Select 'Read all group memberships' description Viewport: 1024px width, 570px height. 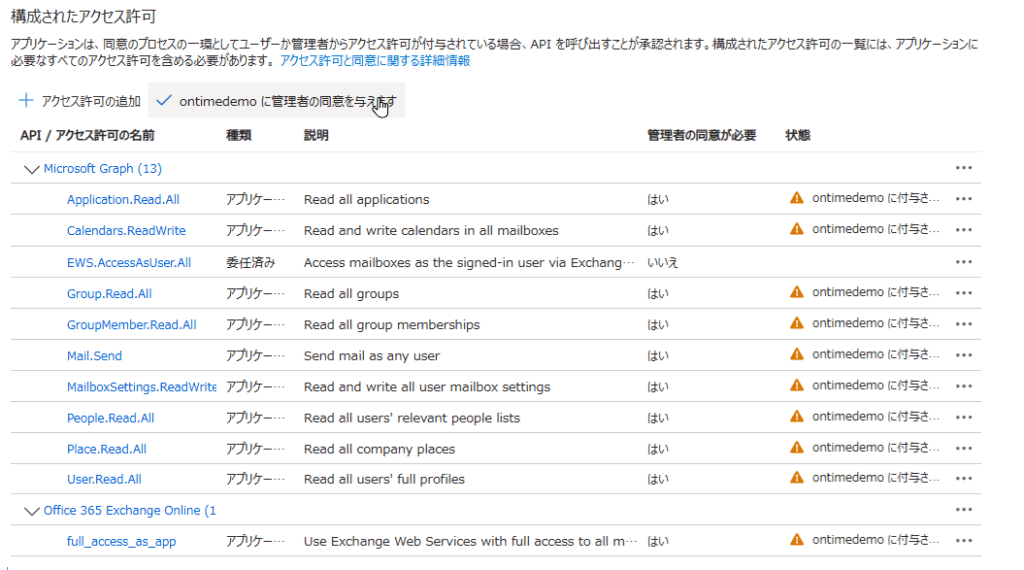tap(392, 325)
